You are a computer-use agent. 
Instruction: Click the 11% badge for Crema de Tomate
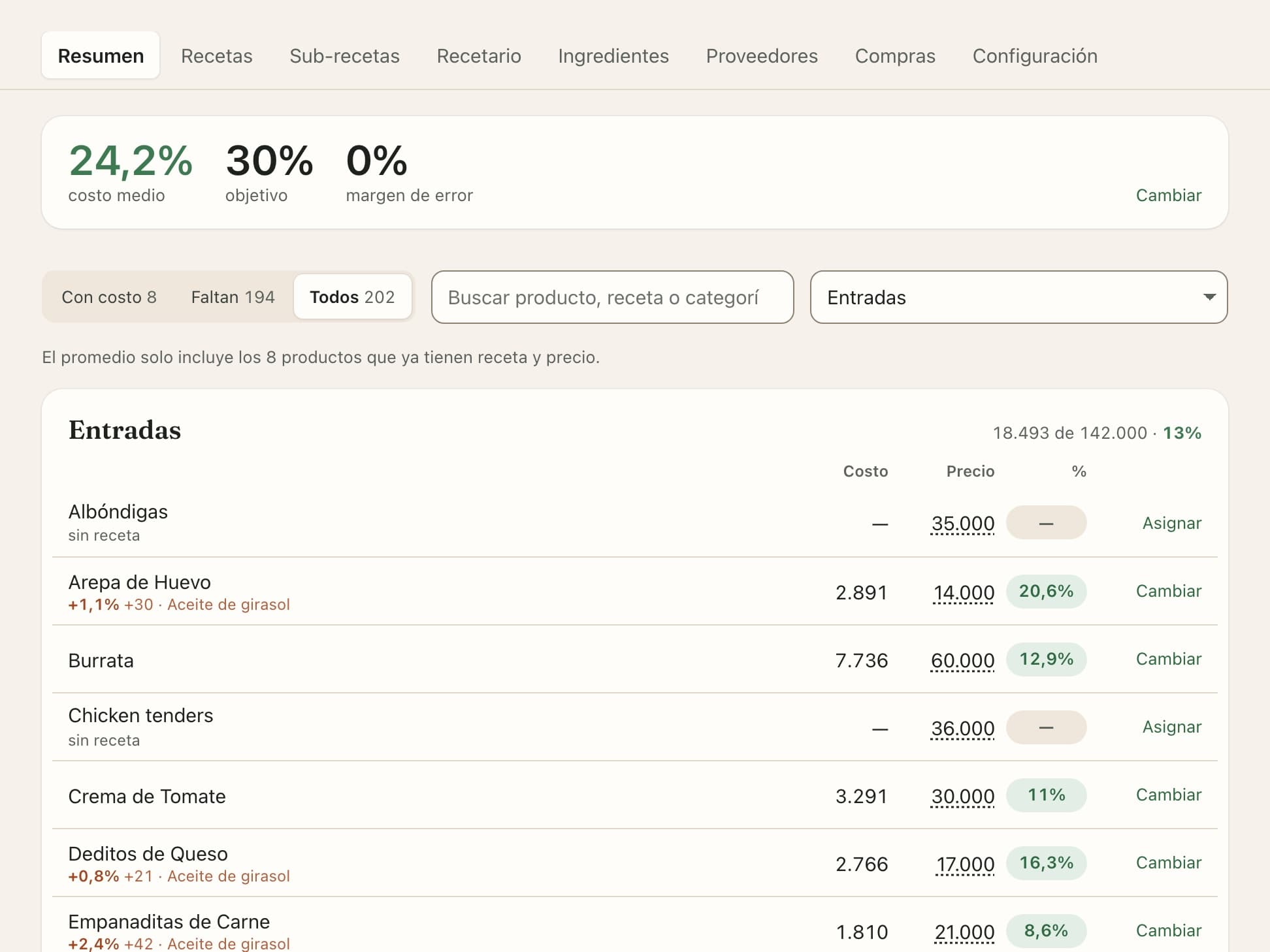pos(1046,795)
